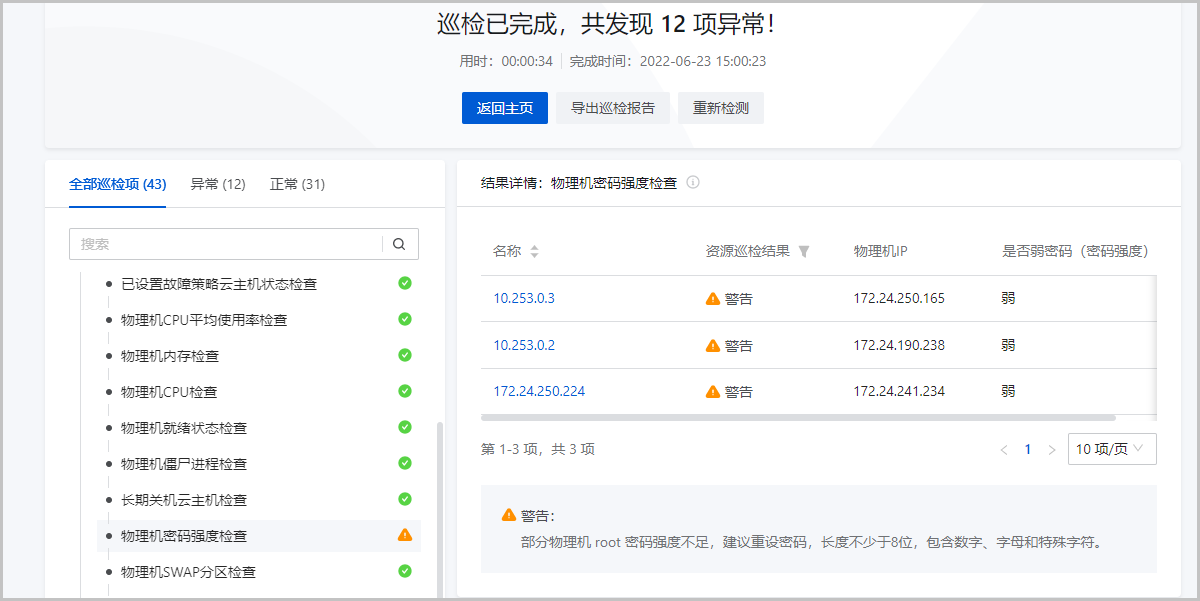Image resolution: width=1200 pixels, height=601 pixels.
Task: Go to previous page arrow in pagination
Action: pyautogui.click(x=1004, y=450)
